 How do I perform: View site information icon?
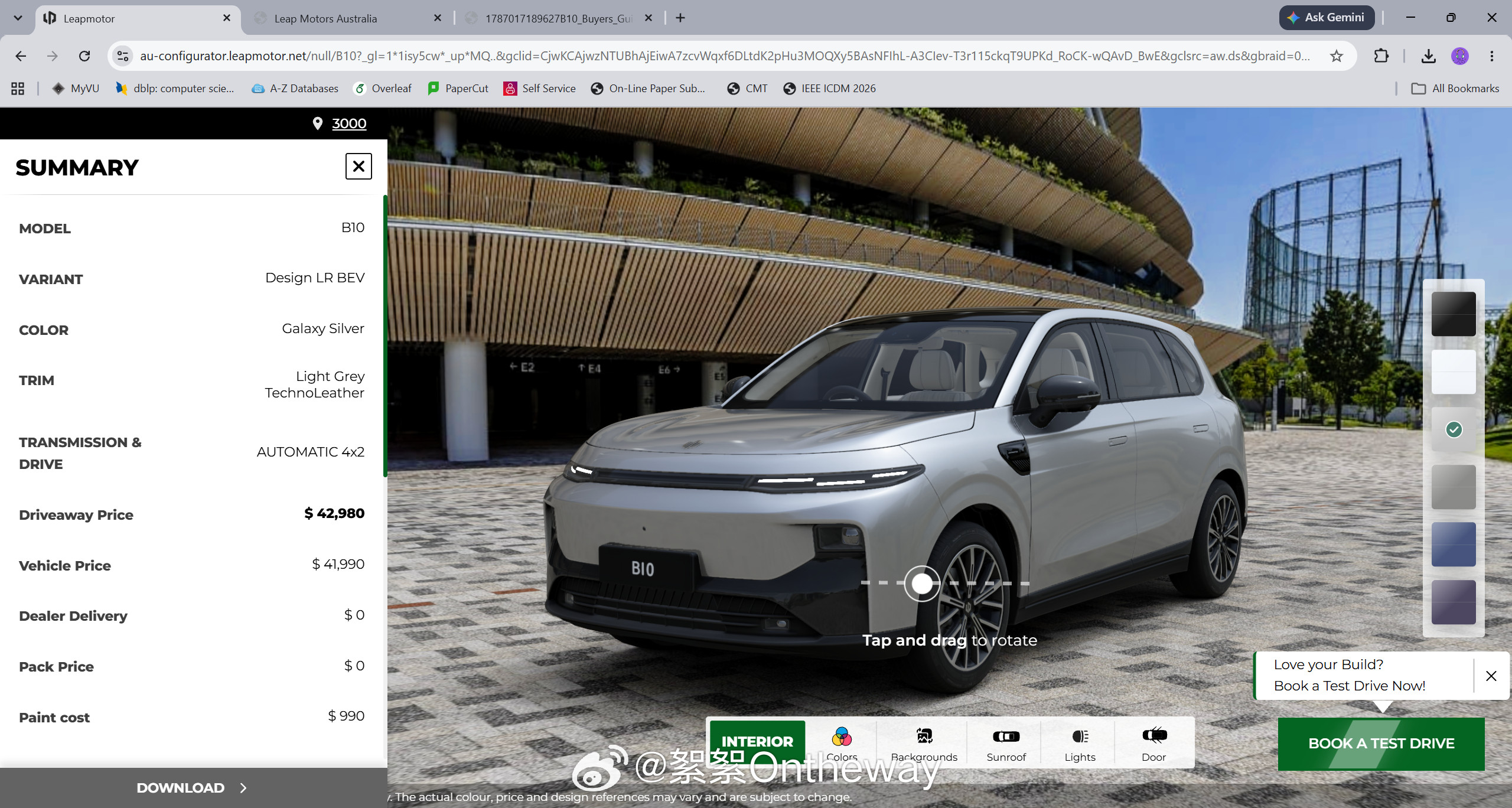click(x=123, y=56)
